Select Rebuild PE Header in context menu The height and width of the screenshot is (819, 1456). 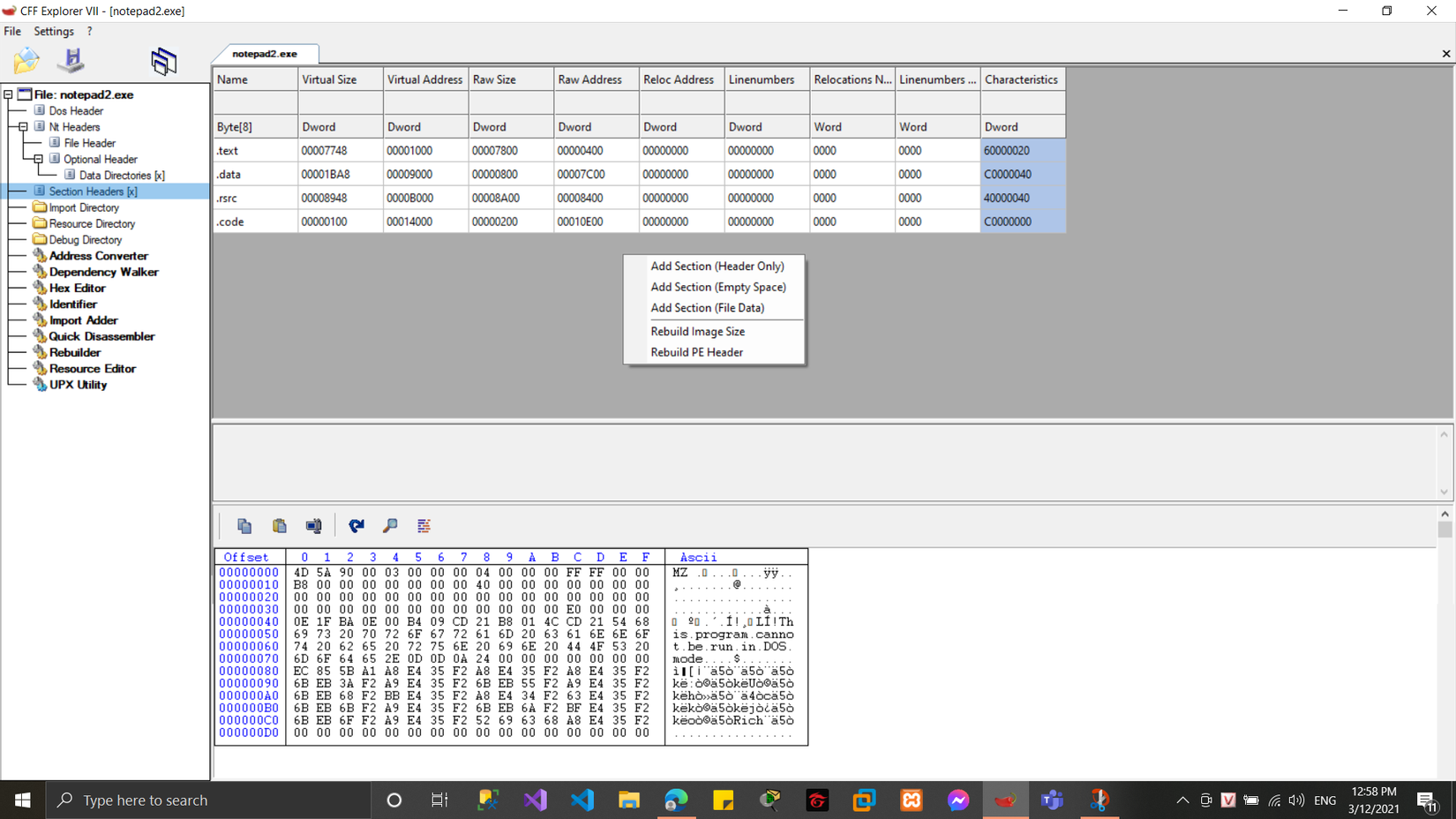click(x=696, y=352)
